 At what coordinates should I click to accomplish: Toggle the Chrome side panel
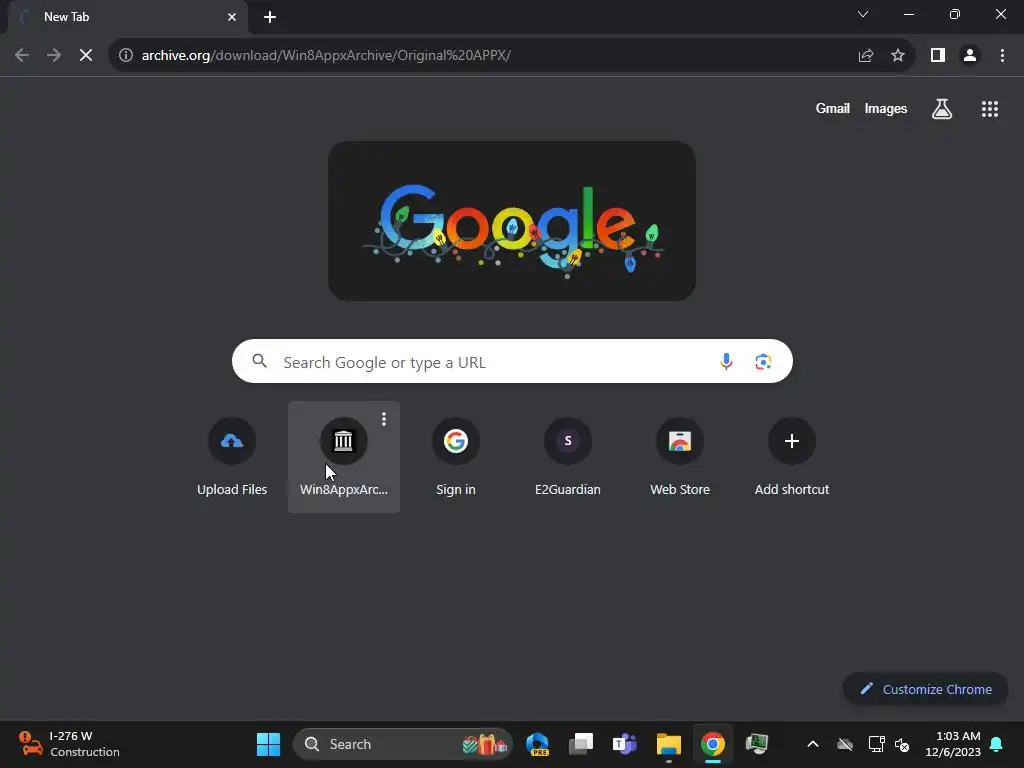938,55
